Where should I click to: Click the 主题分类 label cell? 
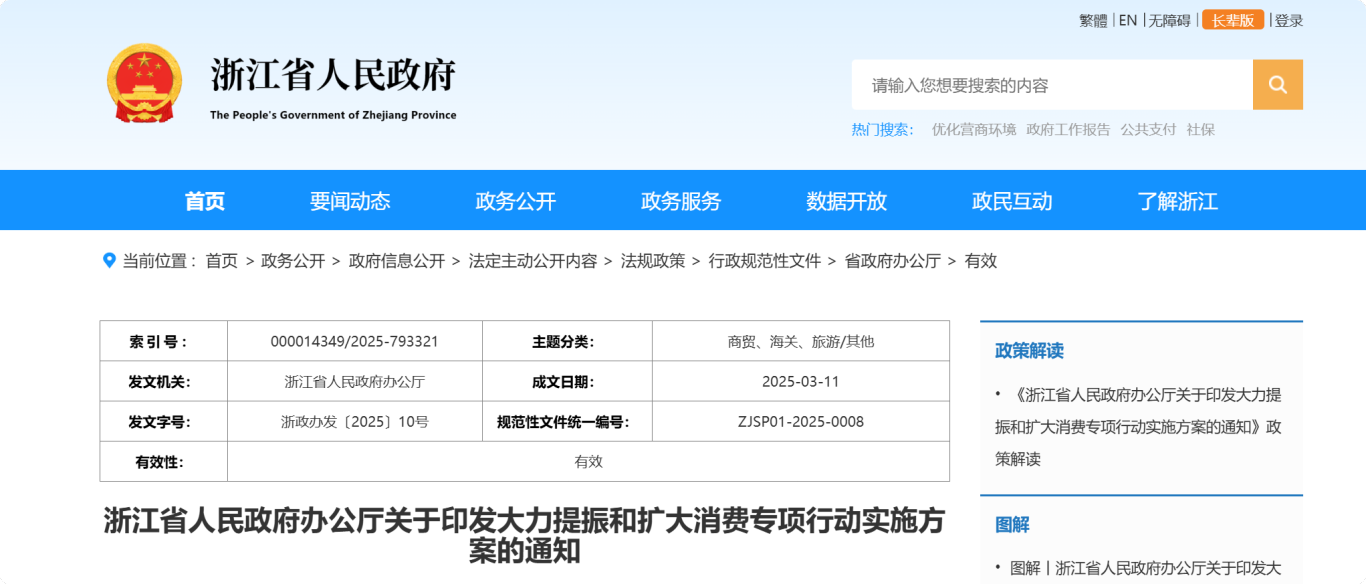coord(567,341)
